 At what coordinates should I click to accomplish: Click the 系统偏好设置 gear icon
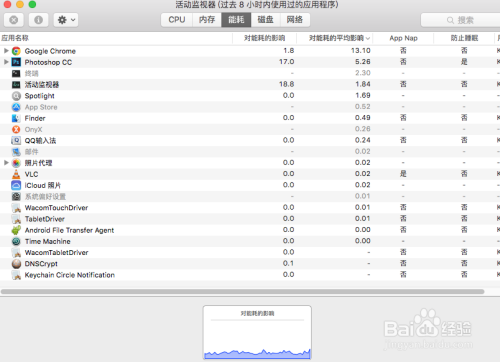pos(16,197)
